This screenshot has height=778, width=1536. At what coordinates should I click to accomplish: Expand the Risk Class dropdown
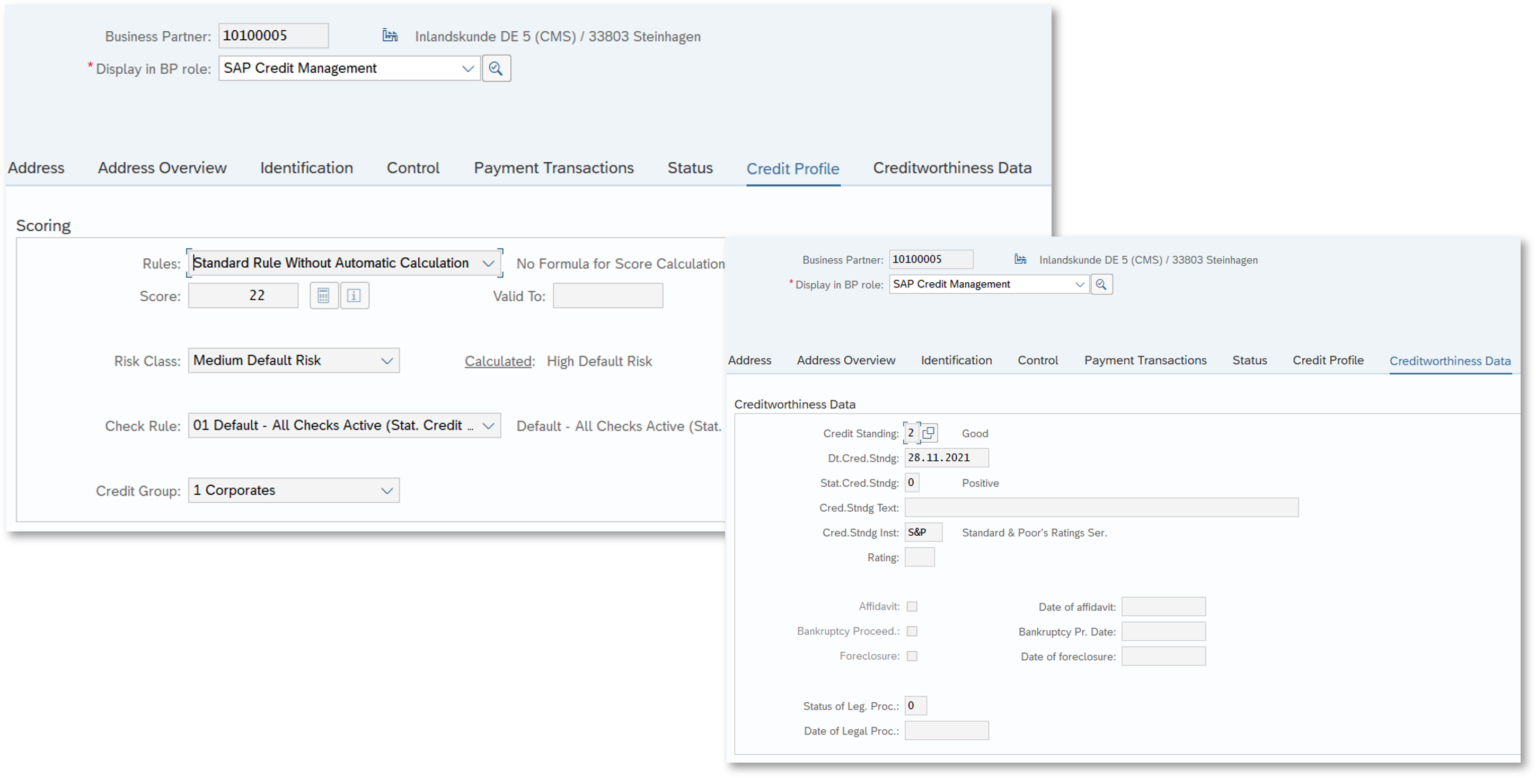pos(389,360)
